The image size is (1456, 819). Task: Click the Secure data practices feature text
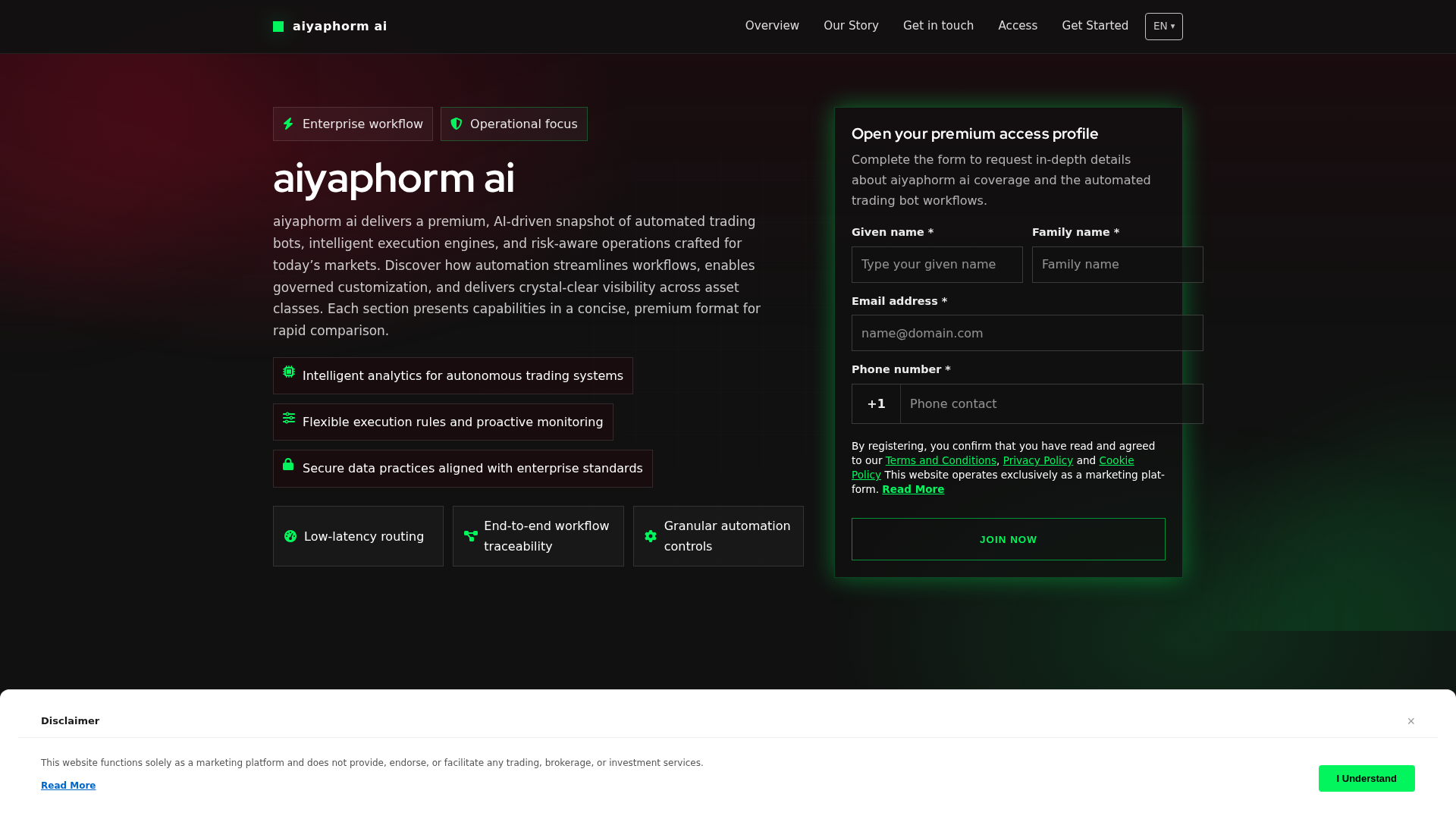click(472, 469)
